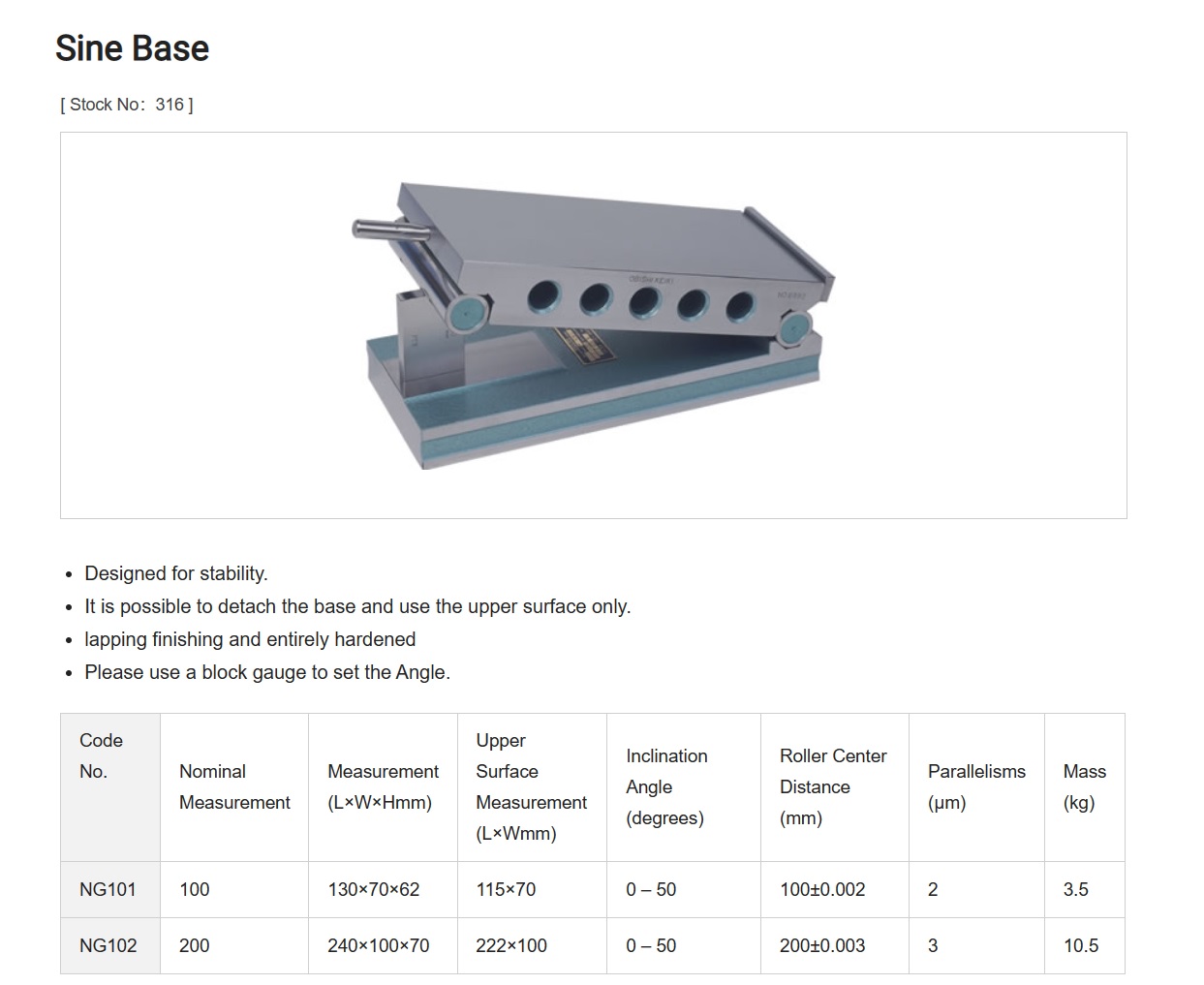Select the NG102 code cell
1204x985 pixels.
pos(108,945)
